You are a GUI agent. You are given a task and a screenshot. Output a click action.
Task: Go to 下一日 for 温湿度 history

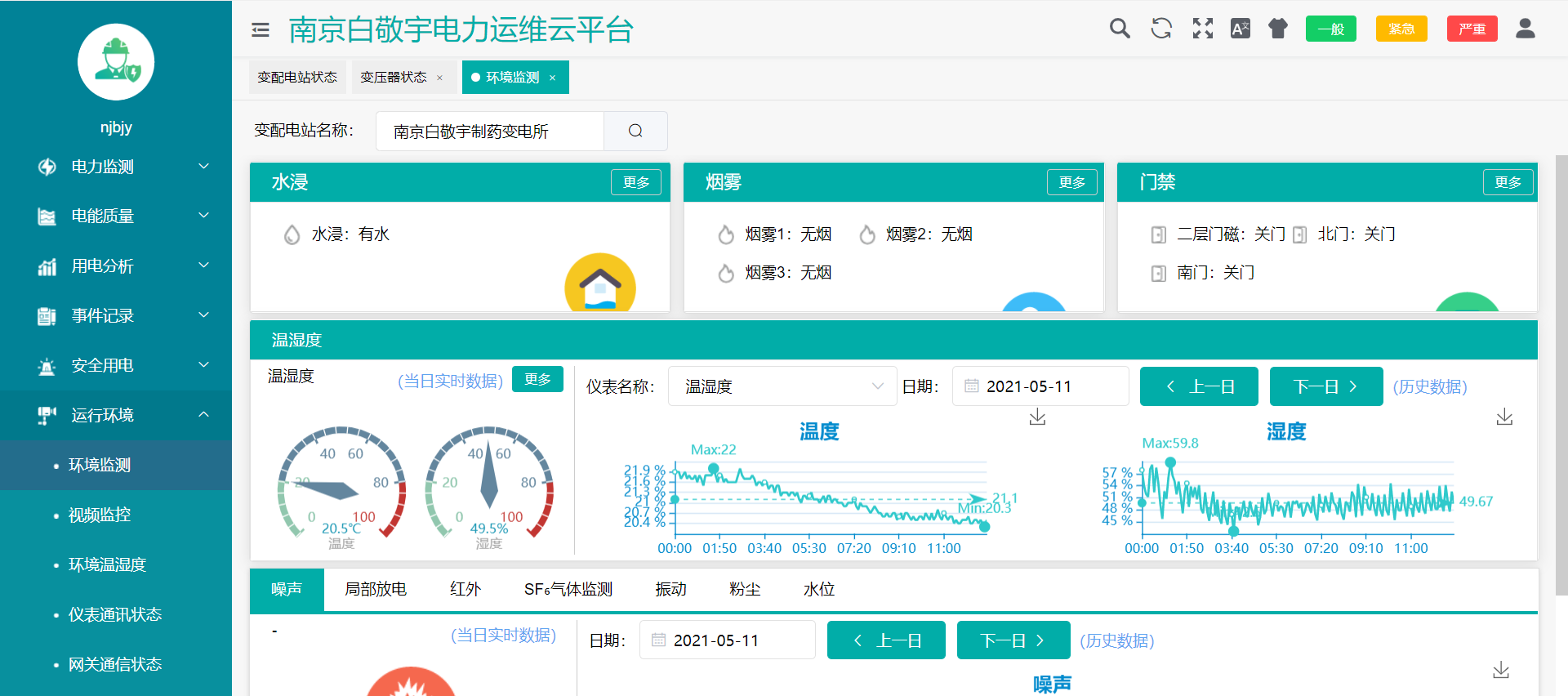click(x=1326, y=386)
